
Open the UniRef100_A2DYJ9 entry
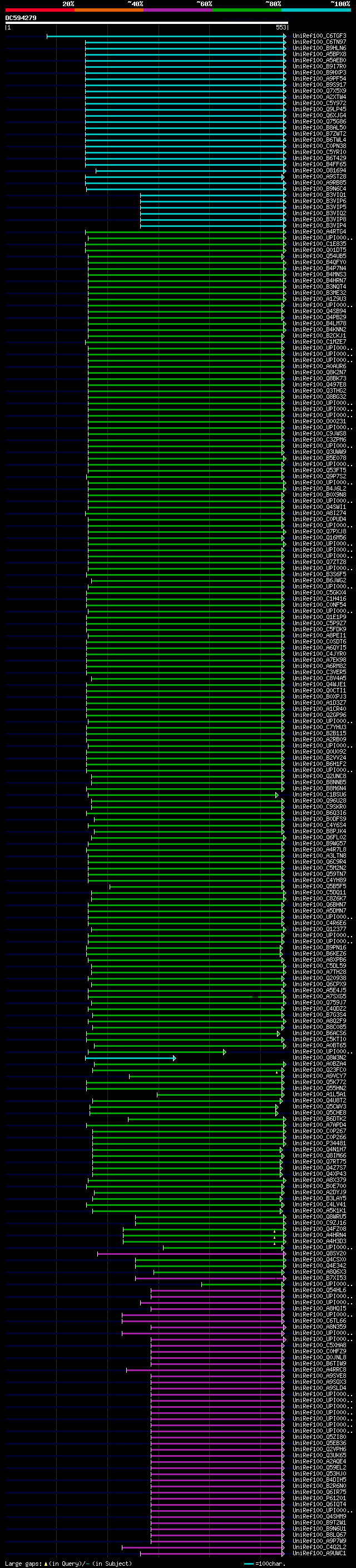319,1192
